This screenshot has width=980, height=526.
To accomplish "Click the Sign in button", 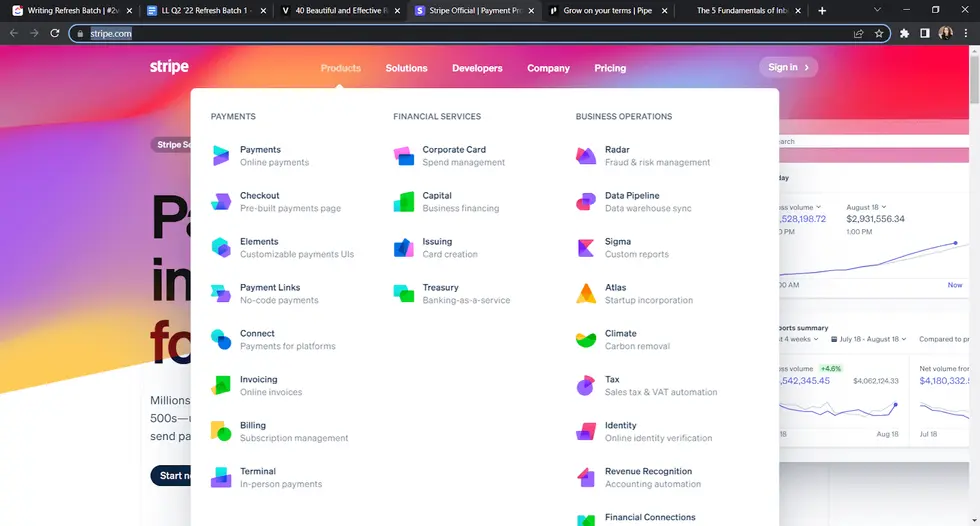I will (x=788, y=67).
